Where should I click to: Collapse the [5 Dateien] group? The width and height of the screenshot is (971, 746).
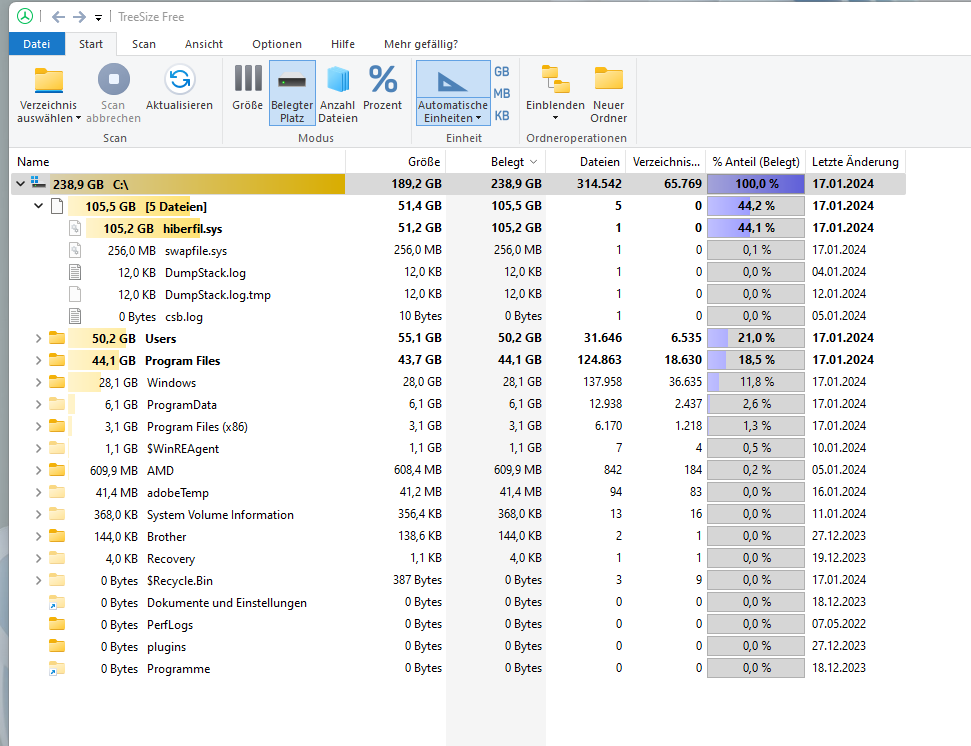[38, 206]
